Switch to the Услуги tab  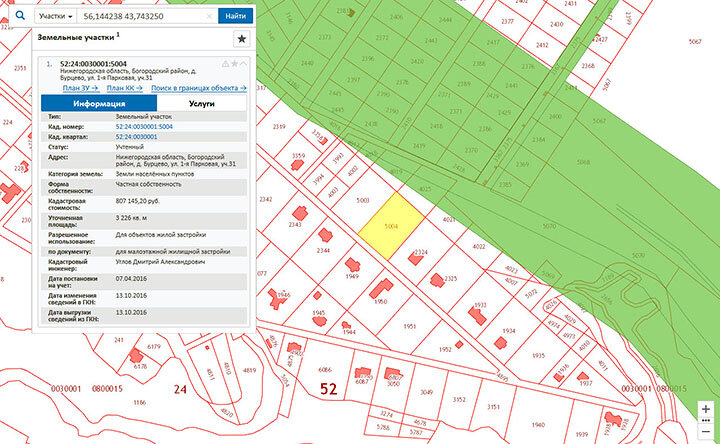[x=202, y=104]
